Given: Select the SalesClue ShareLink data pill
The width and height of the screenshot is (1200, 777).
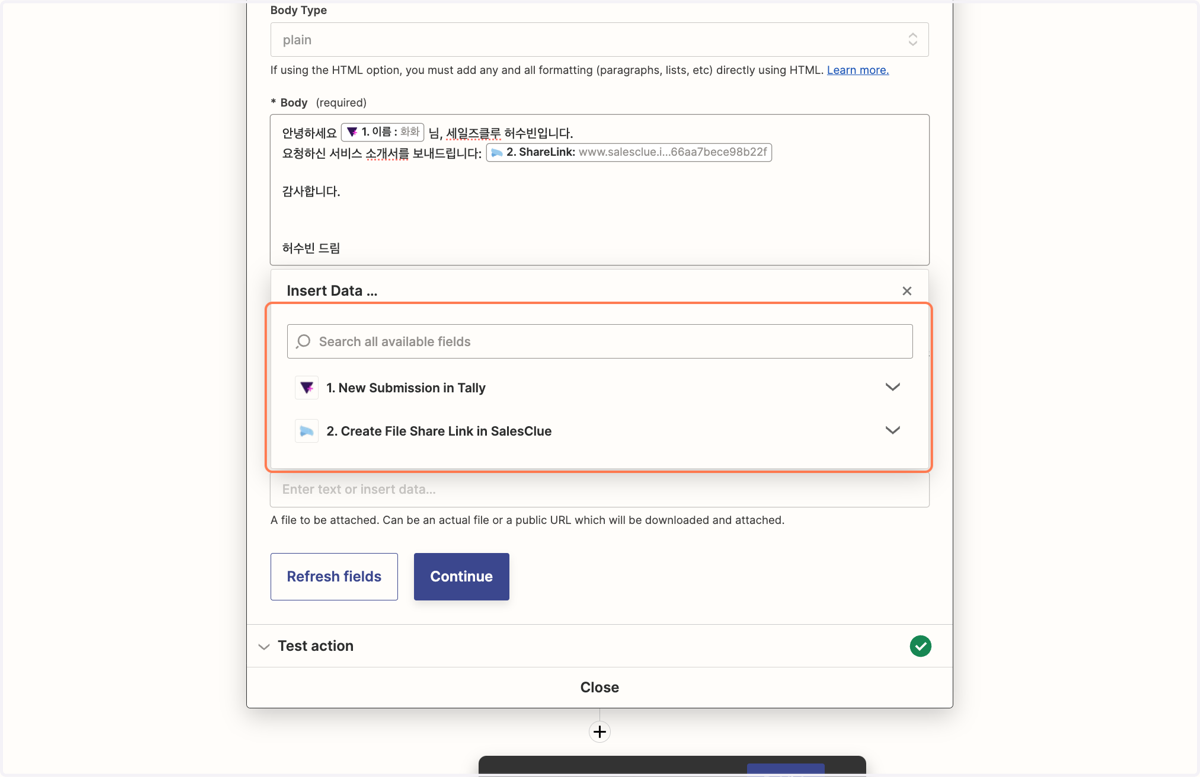Looking at the screenshot, I should point(629,152).
